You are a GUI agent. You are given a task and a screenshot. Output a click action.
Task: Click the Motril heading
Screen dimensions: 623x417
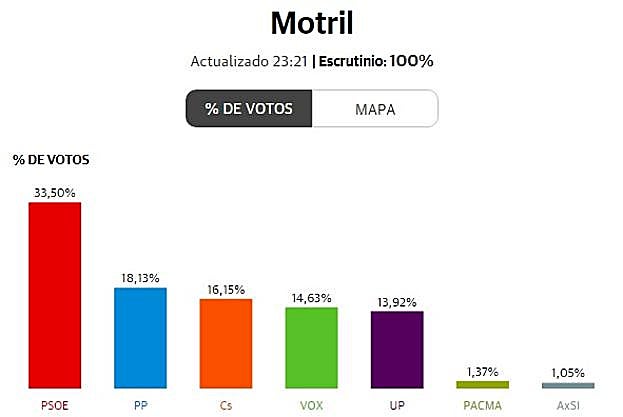click(311, 22)
